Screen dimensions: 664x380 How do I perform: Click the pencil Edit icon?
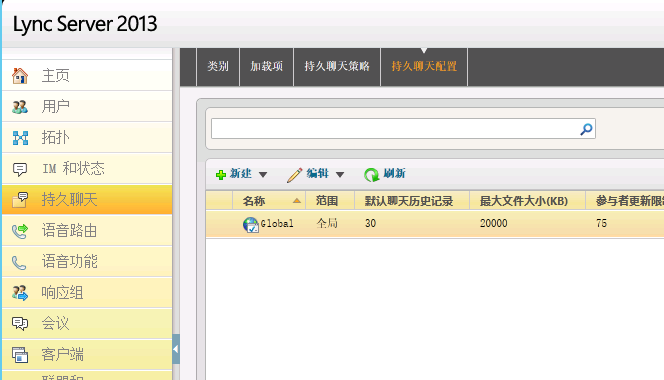point(294,175)
